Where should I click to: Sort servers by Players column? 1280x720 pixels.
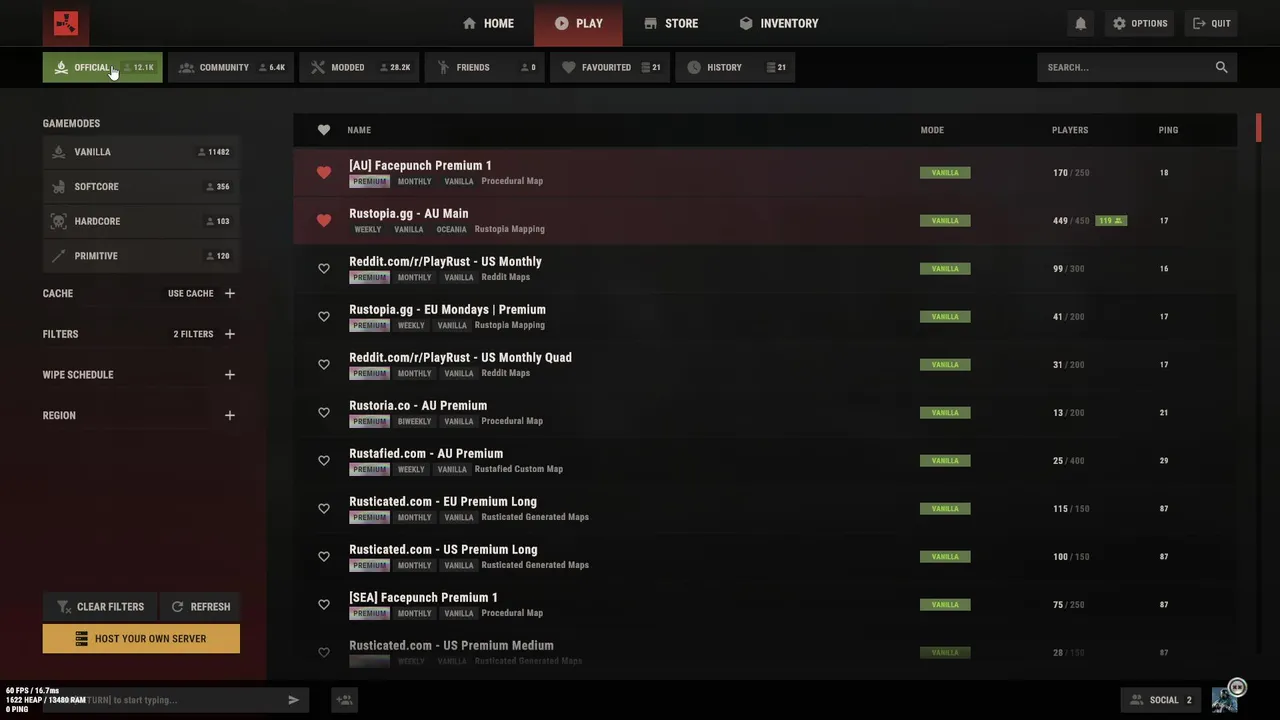point(1070,130)
